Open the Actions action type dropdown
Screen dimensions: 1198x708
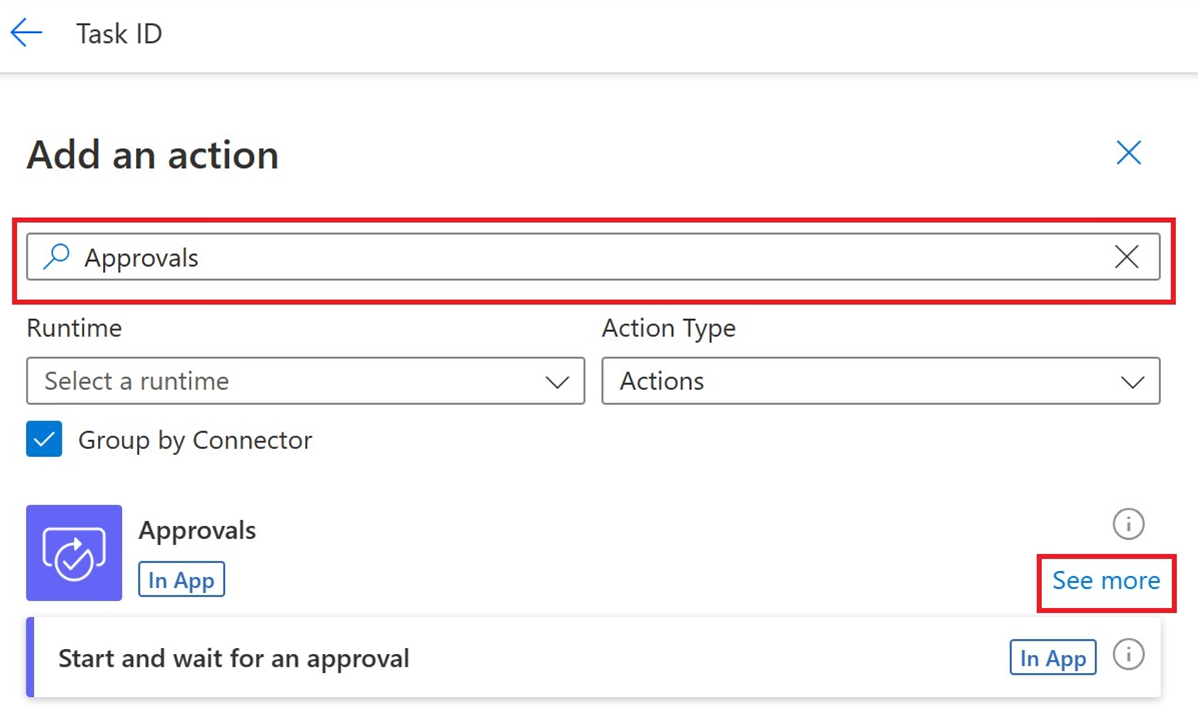(x=880, y=381)
